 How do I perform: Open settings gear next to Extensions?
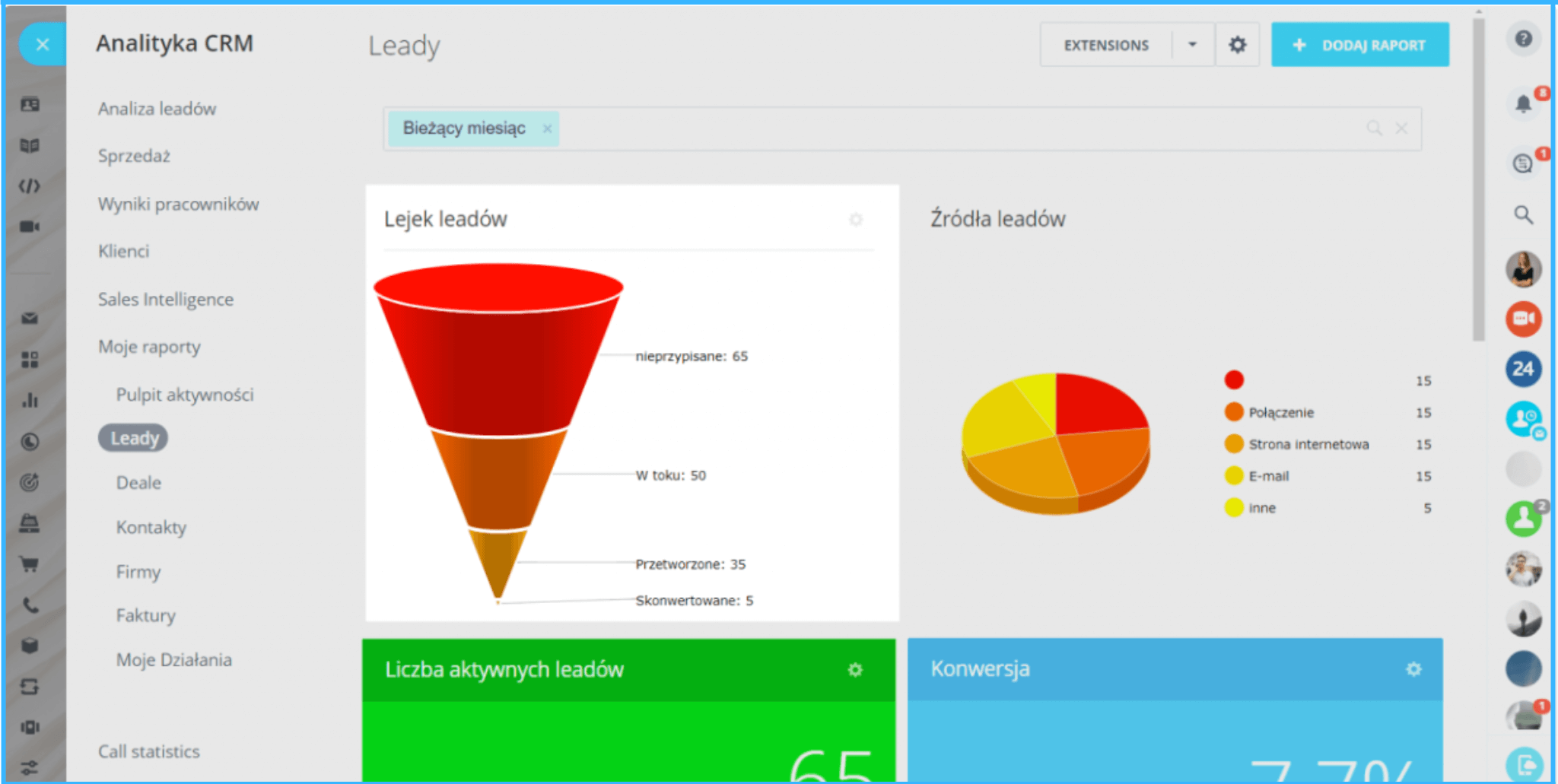click(x=1237, y=45)
